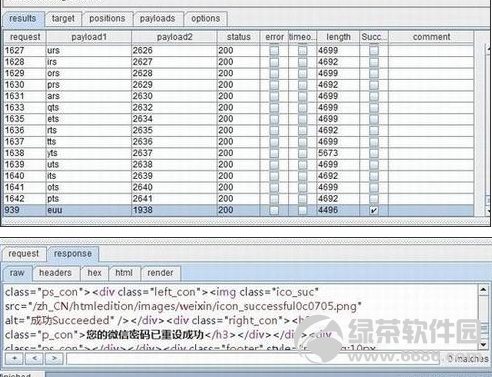Select length cell '4496'
This screenshot has height=377, width=492.
point(338,210)
